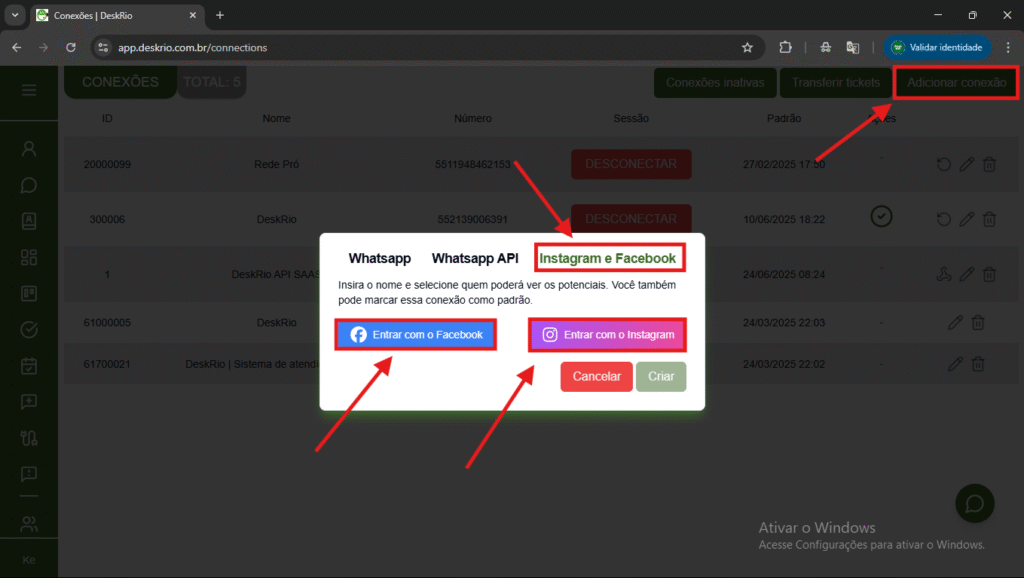This screenshot has width=1024, height=578.
Task: Delete the connection with ID 61700021
Action: click(x=978, y=364)
